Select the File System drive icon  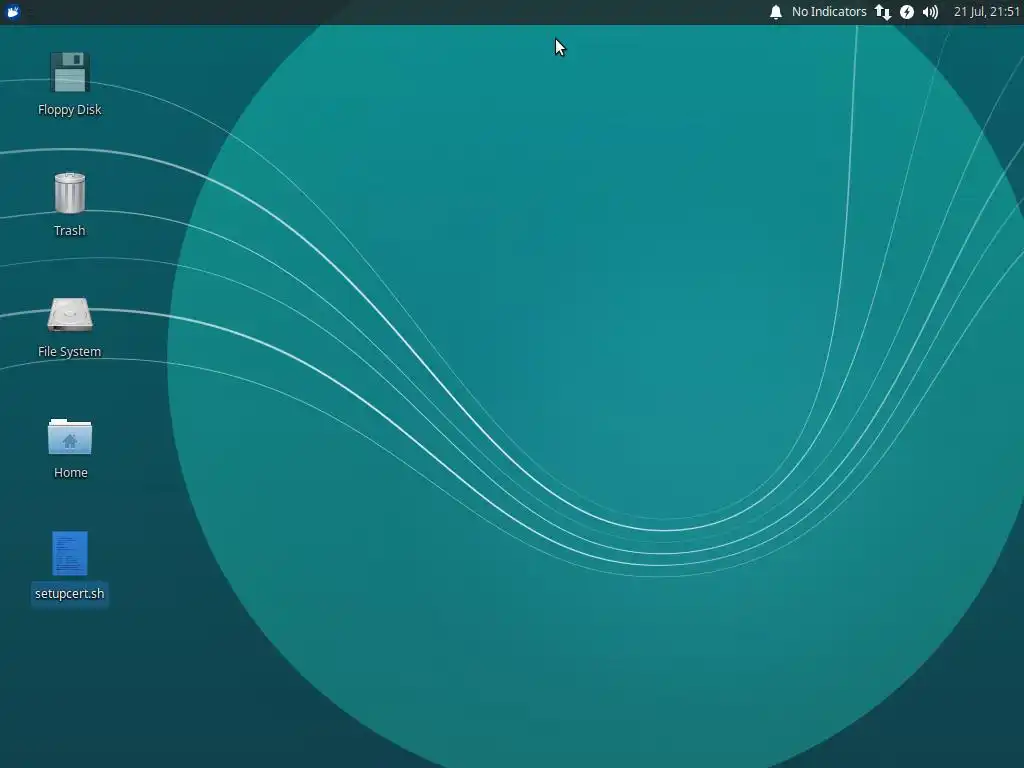click(70, 315)
